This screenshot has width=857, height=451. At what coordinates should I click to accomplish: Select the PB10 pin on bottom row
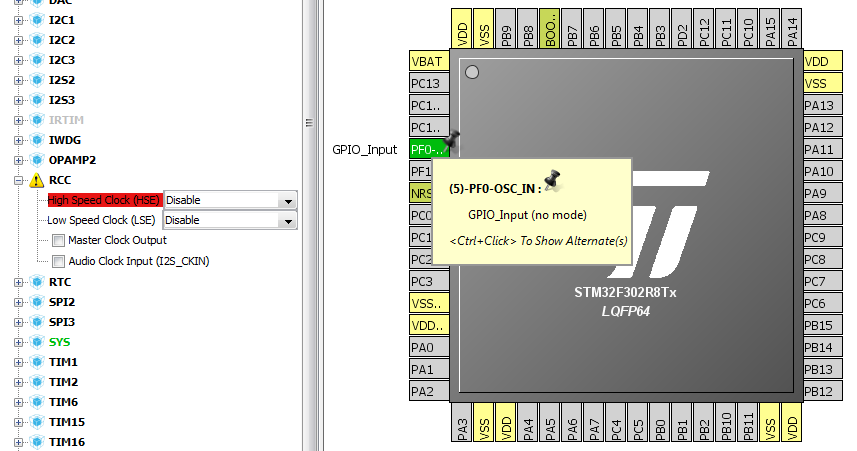pyautogui.click(x=726, y=422)
